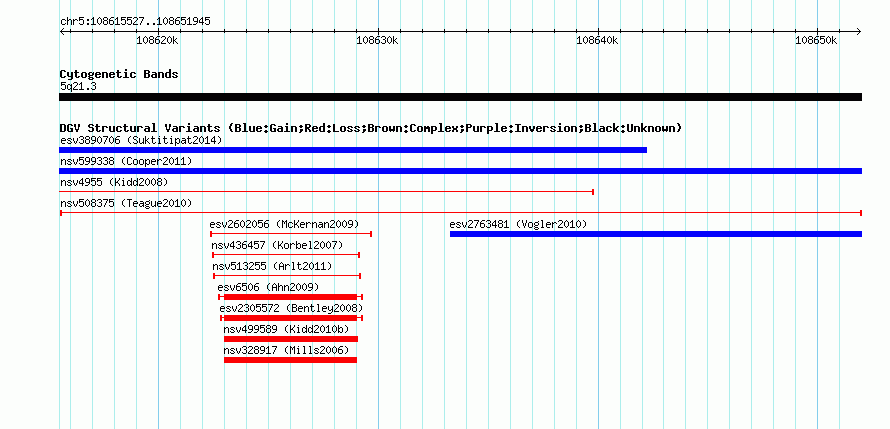
Task: Select the blue esv2763481 gain bar
Action: 656,234
